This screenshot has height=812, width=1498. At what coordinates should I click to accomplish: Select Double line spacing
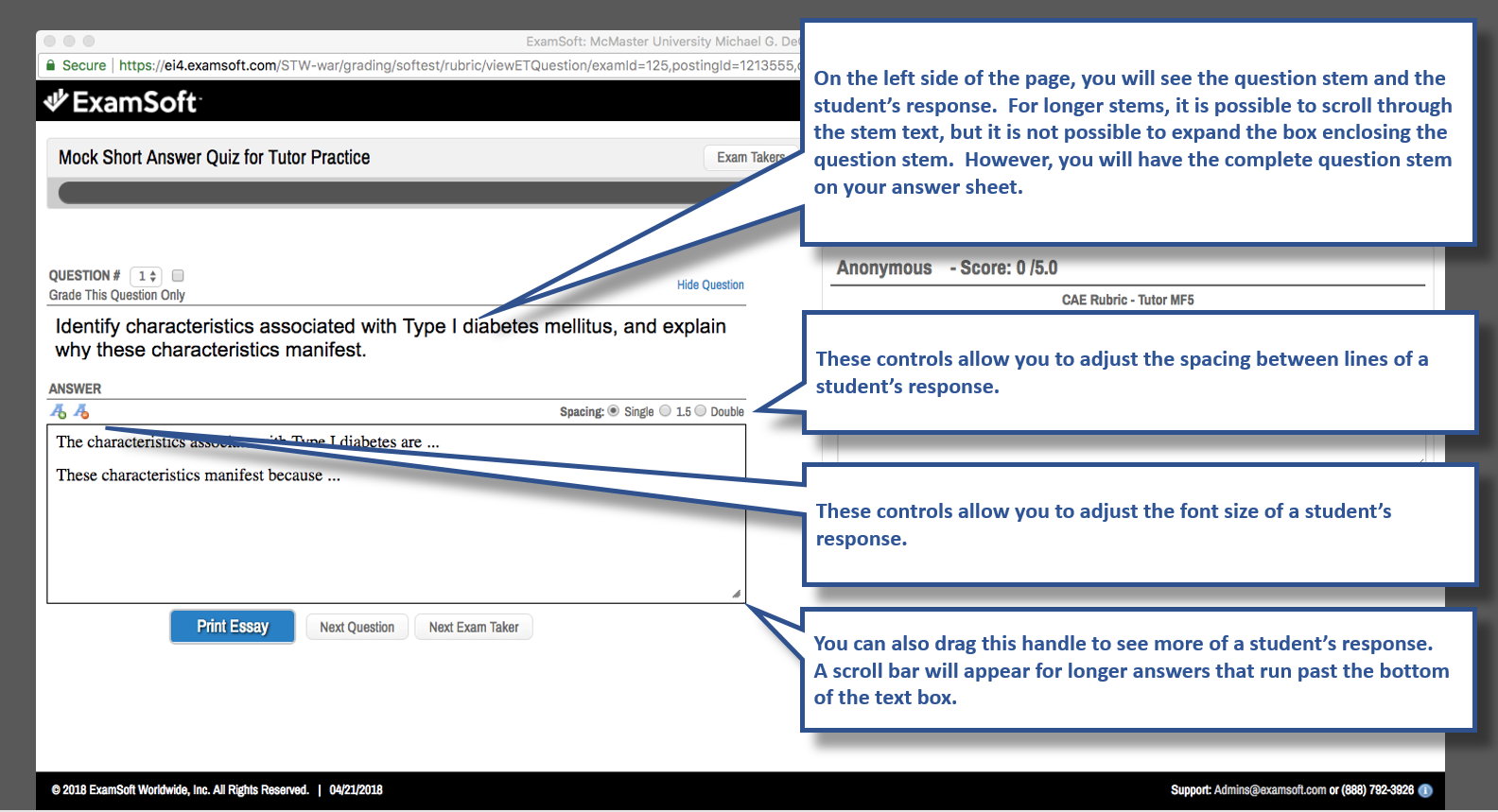point(701,411)
